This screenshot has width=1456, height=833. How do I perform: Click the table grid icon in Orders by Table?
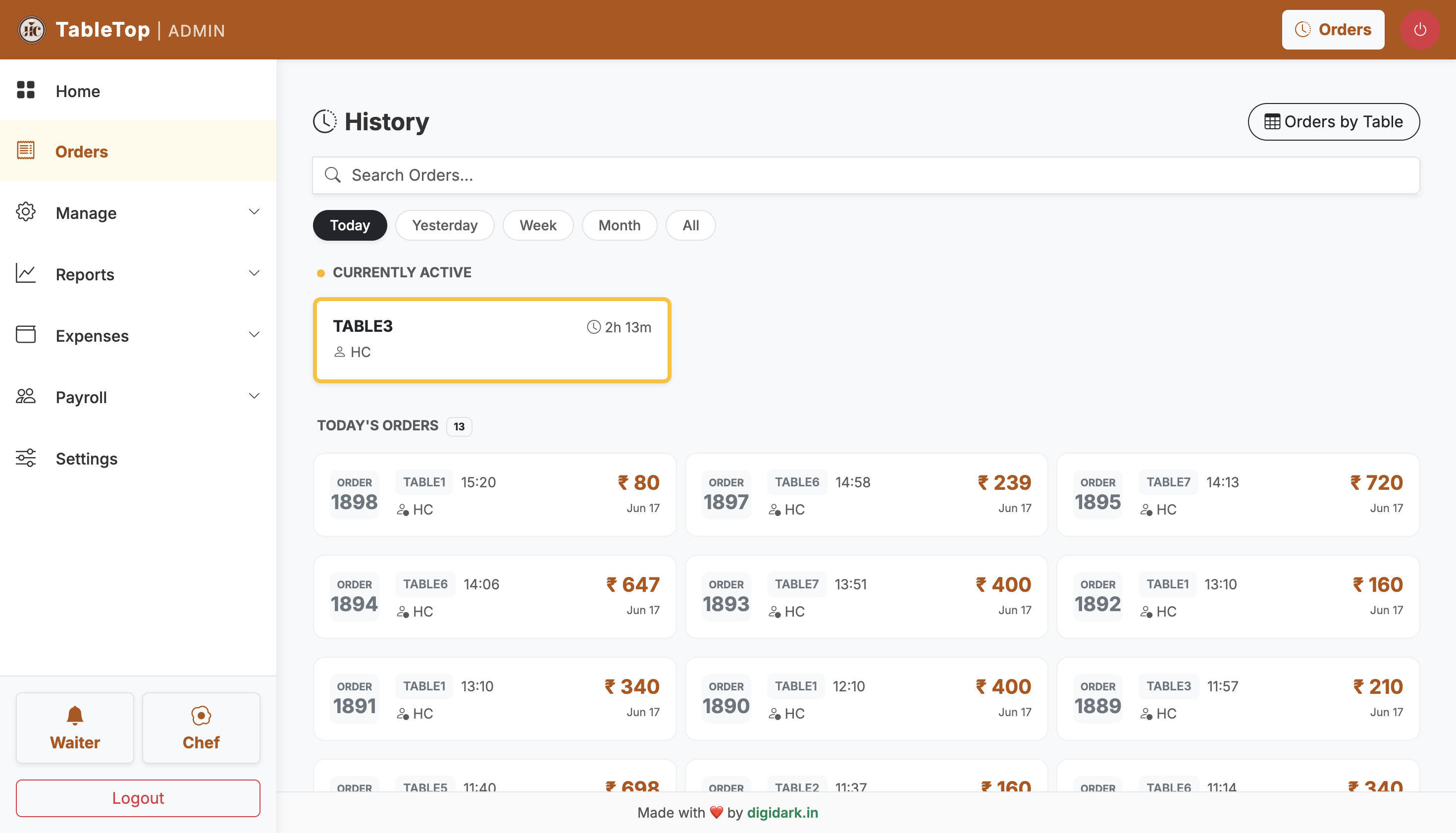point(1272,121)
